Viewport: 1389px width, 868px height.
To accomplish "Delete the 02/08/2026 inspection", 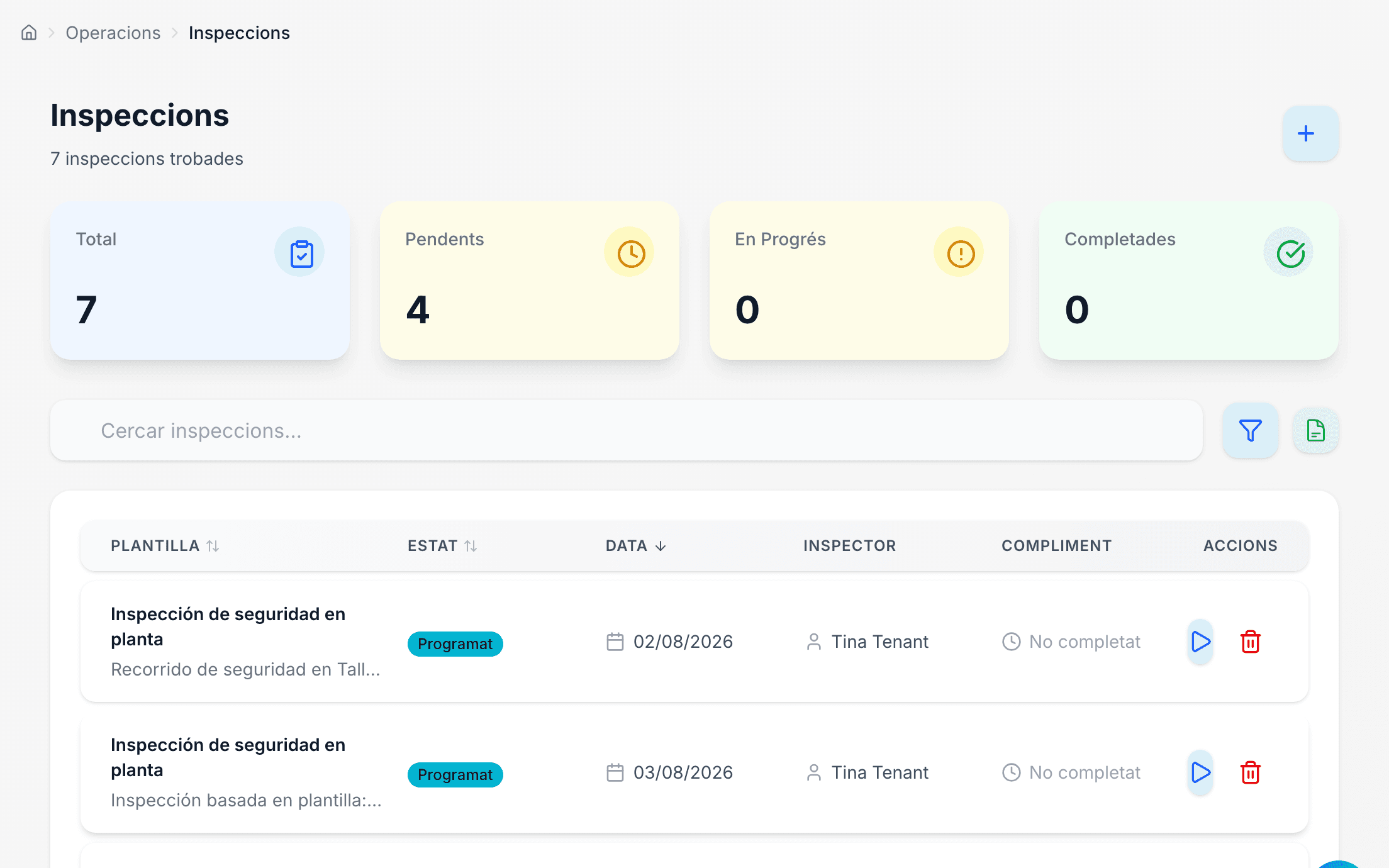I will pyautogui.click(x=1250, y=642).
